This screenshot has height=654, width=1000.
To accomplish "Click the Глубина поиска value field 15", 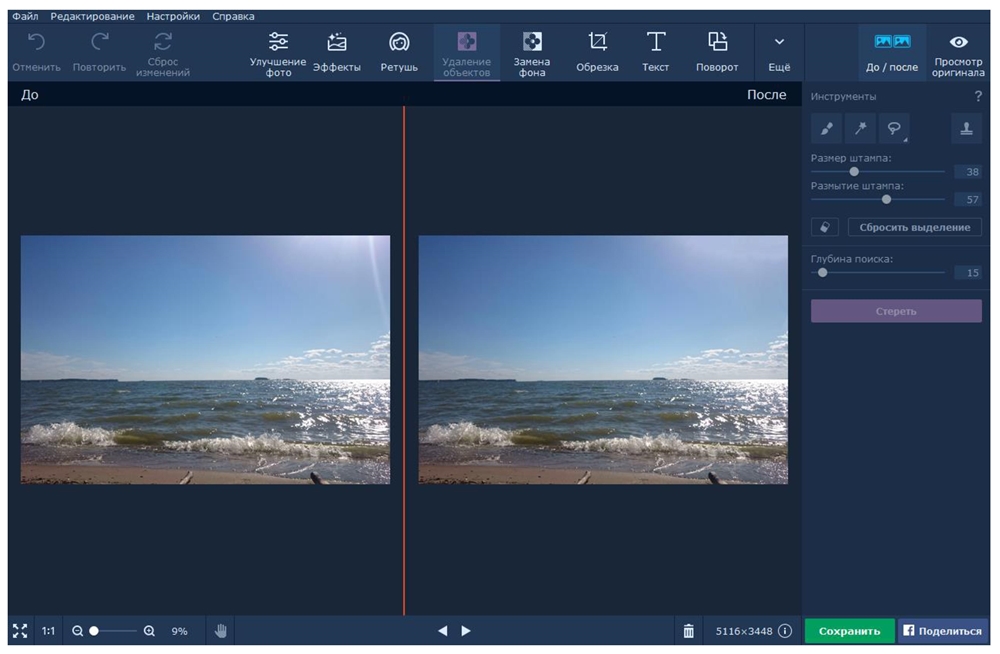I will pyautogui.click(x=968, y=273).
